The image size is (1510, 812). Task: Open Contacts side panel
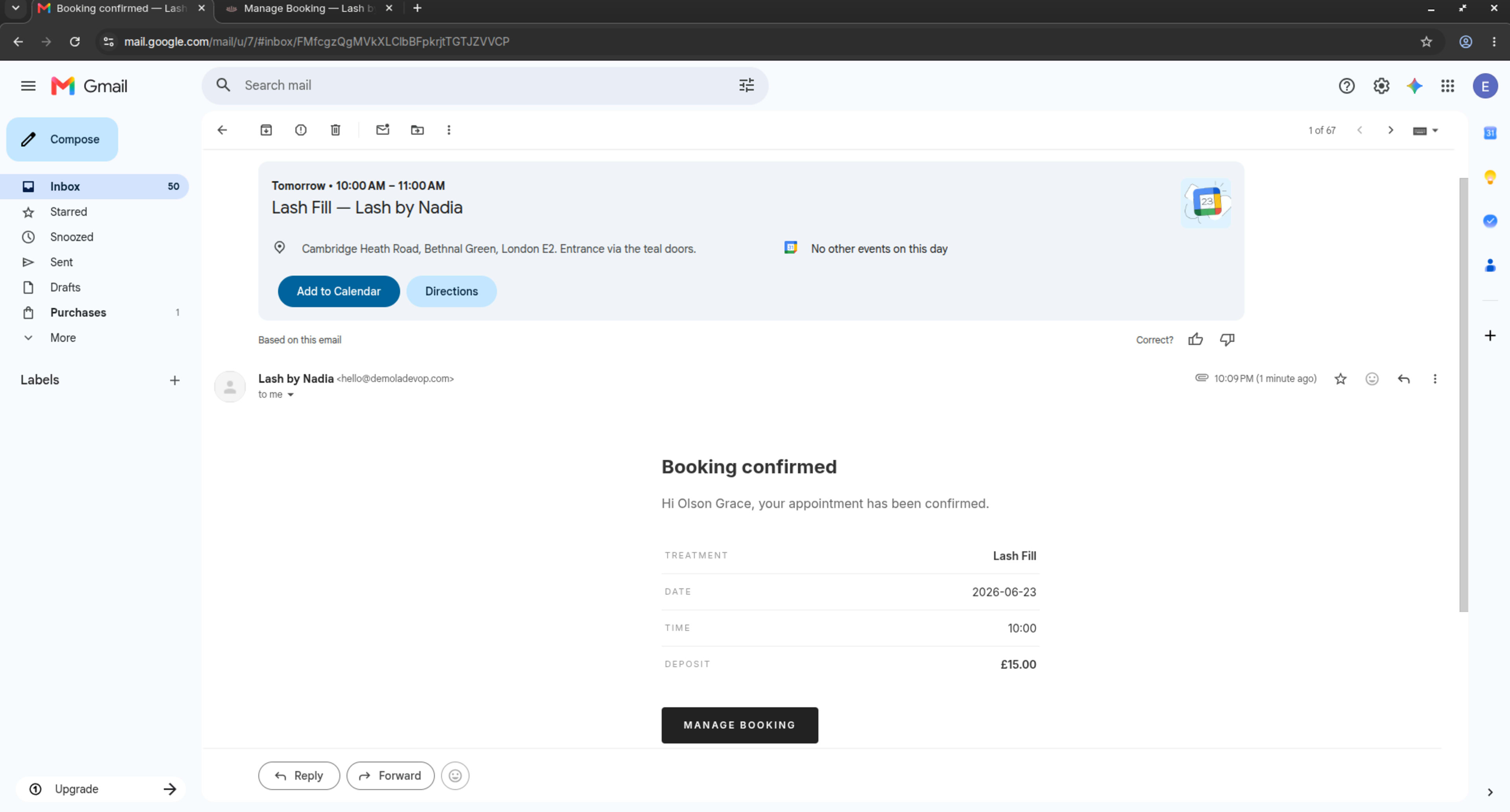tap(1490, 265)
